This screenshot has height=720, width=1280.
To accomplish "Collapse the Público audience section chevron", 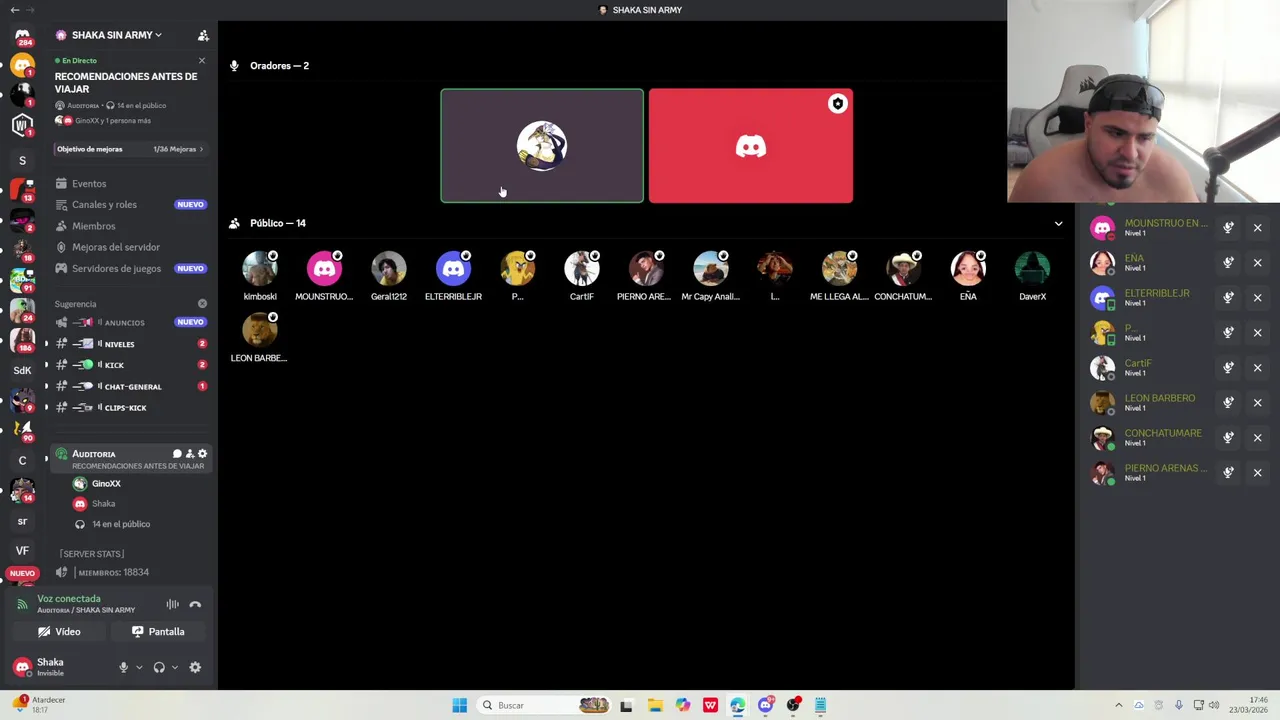I will coord(1058,223).
